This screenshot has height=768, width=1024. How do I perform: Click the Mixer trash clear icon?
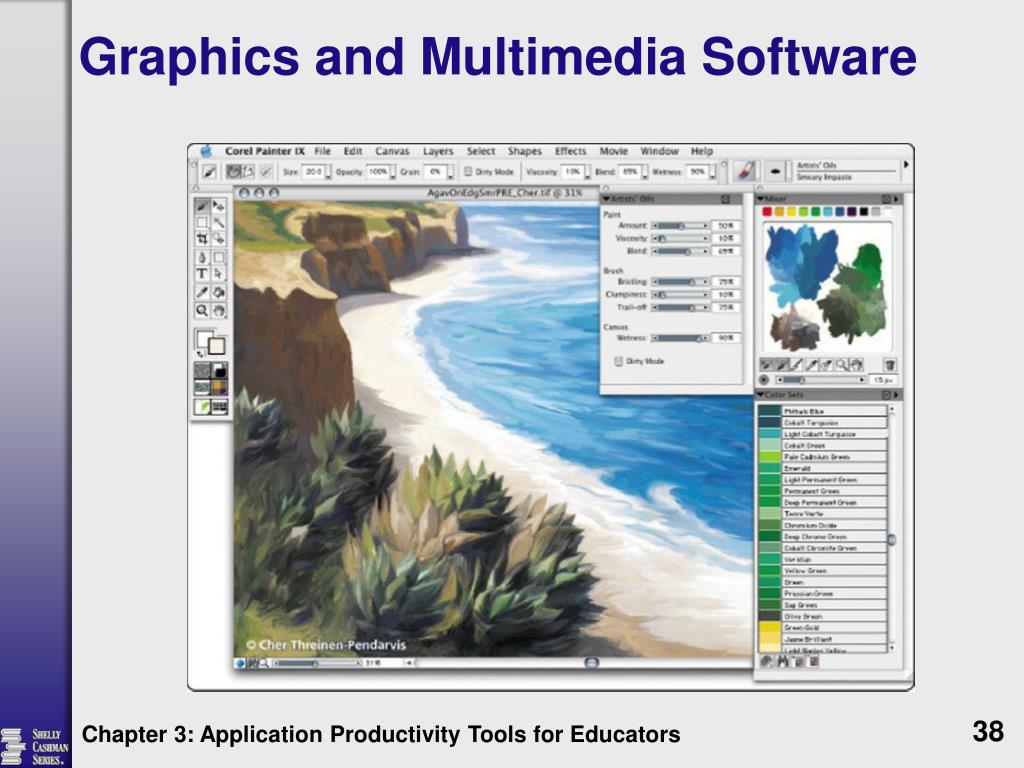[889, 364]
